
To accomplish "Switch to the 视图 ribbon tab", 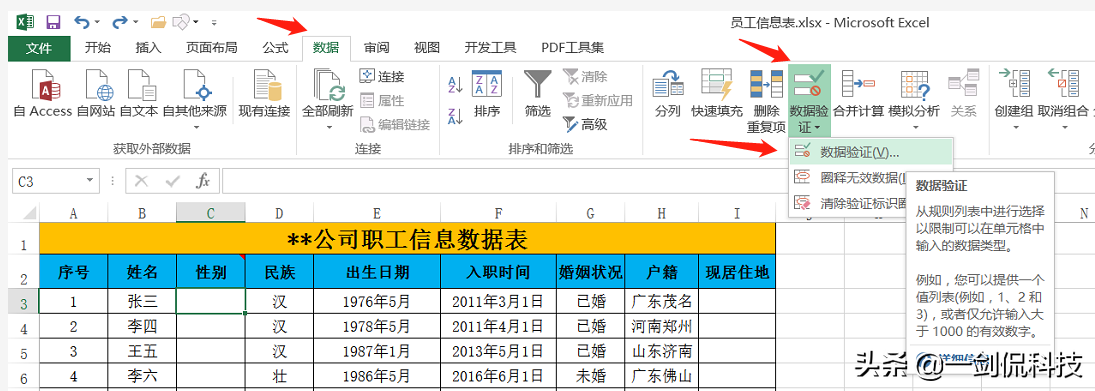I will [427, 48].
